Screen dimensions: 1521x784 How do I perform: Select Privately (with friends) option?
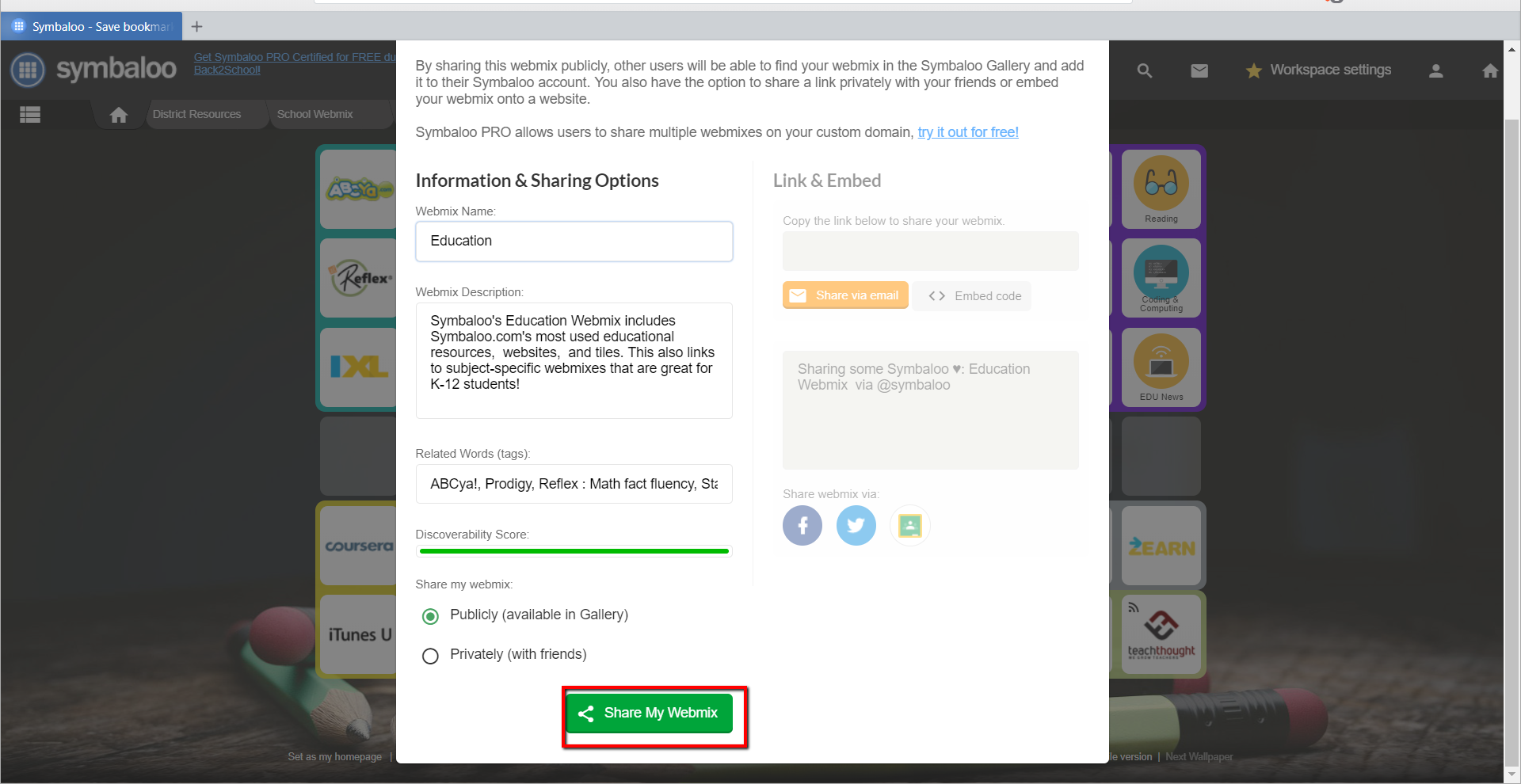tap(430, 656)
